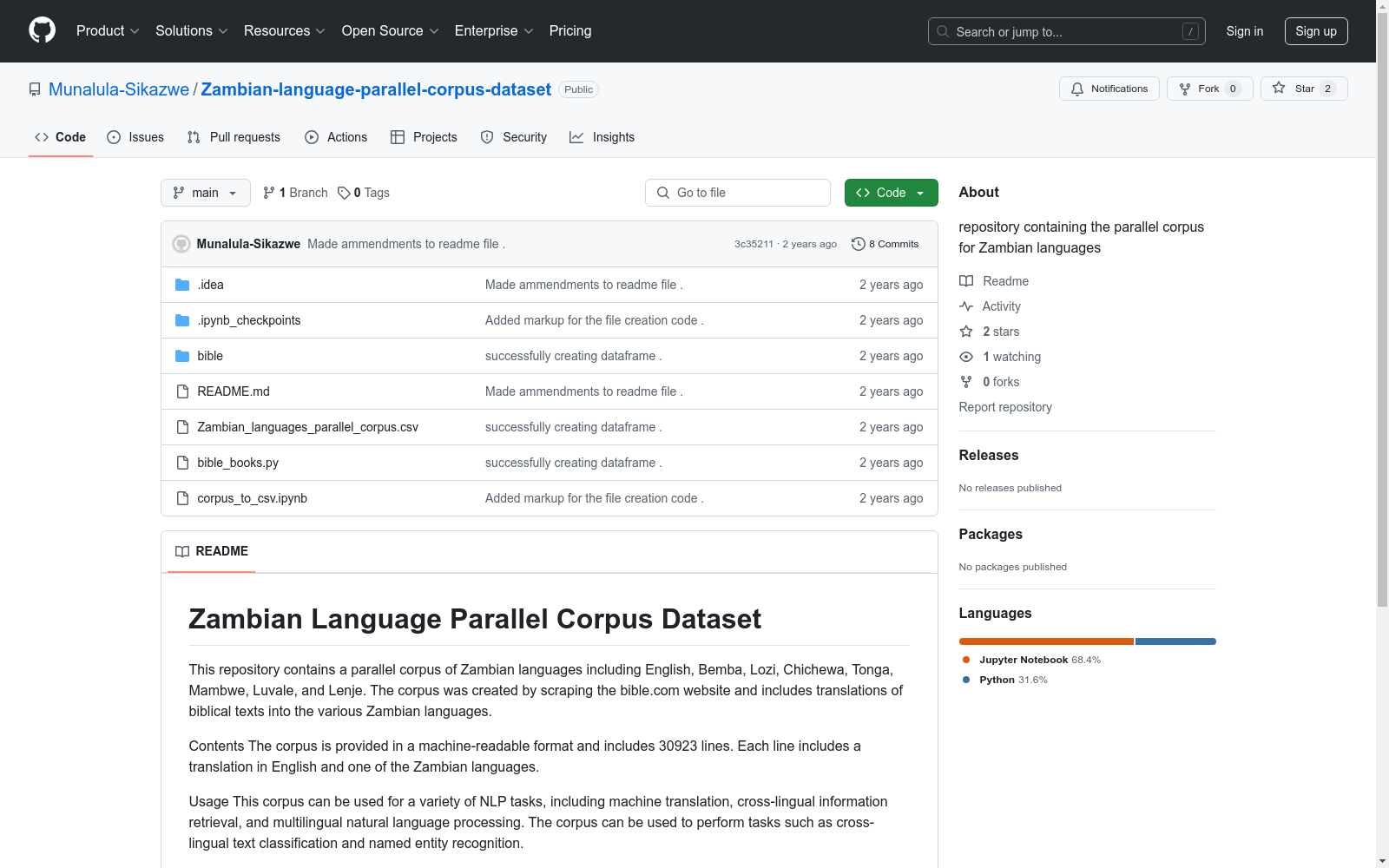This screenshot has height=868, width=1389.
Task: Open the Munalula-Sikazwe owner link
Action: (119, 89)
